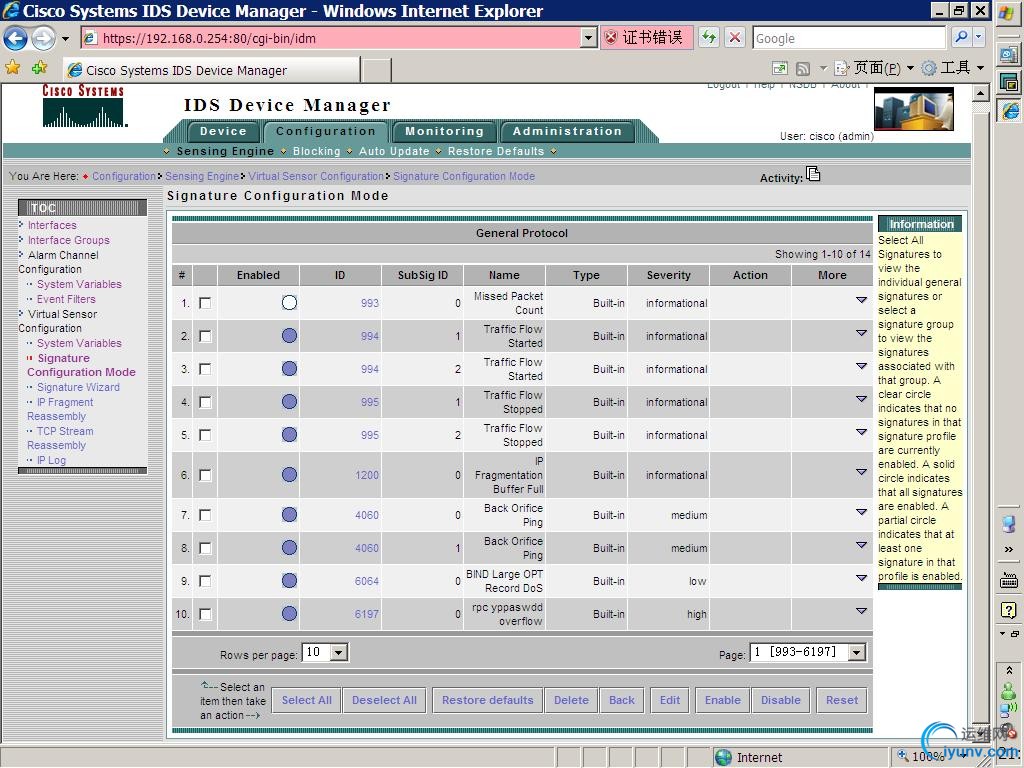The height and width of the screenshot is (768, 1024).
Task: Click the Cisco Systems logo
Action: click(84, 105)
